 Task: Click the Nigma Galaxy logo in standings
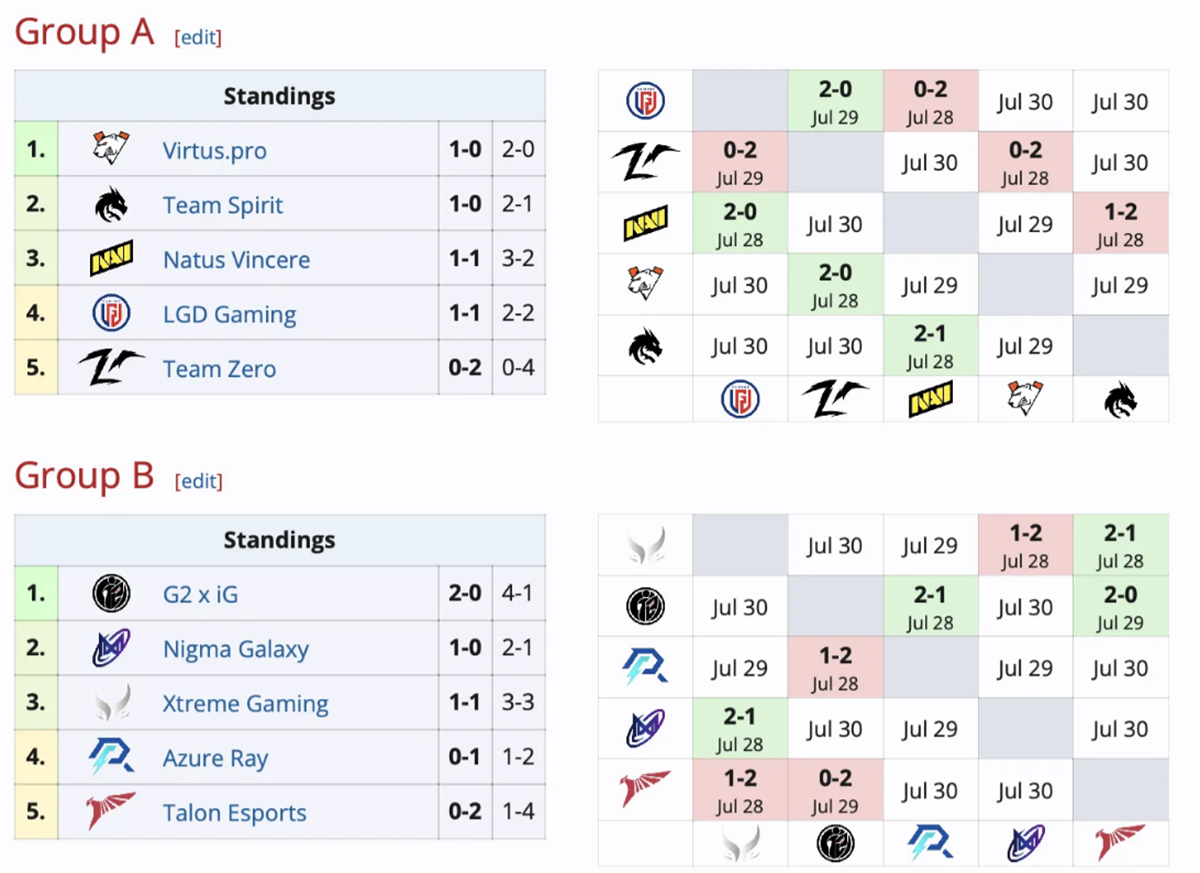(111, 649)
